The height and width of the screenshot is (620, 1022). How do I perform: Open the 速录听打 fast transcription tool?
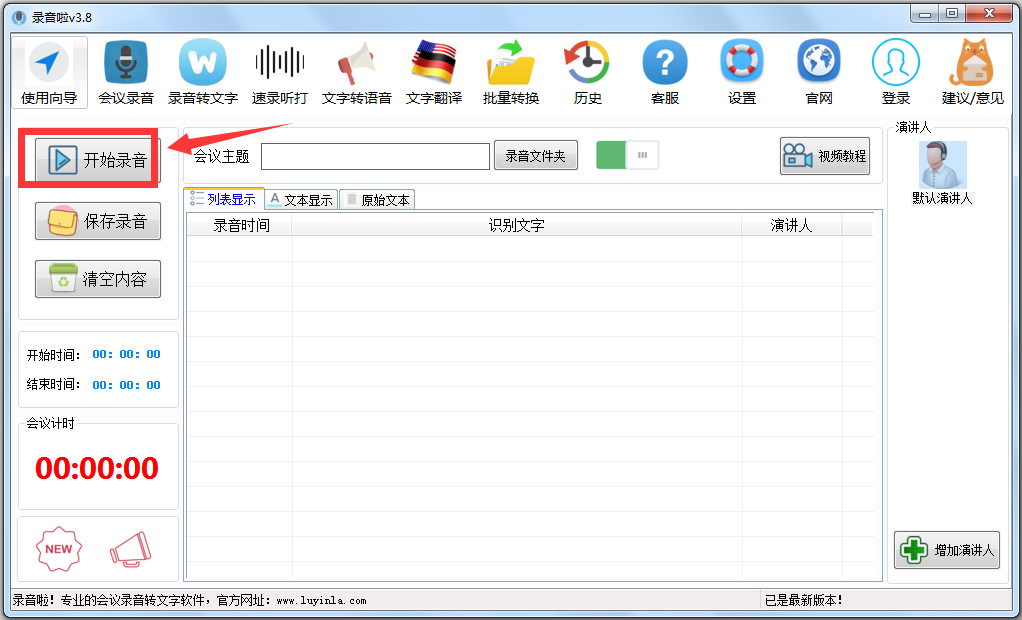[x=280, y=70]
